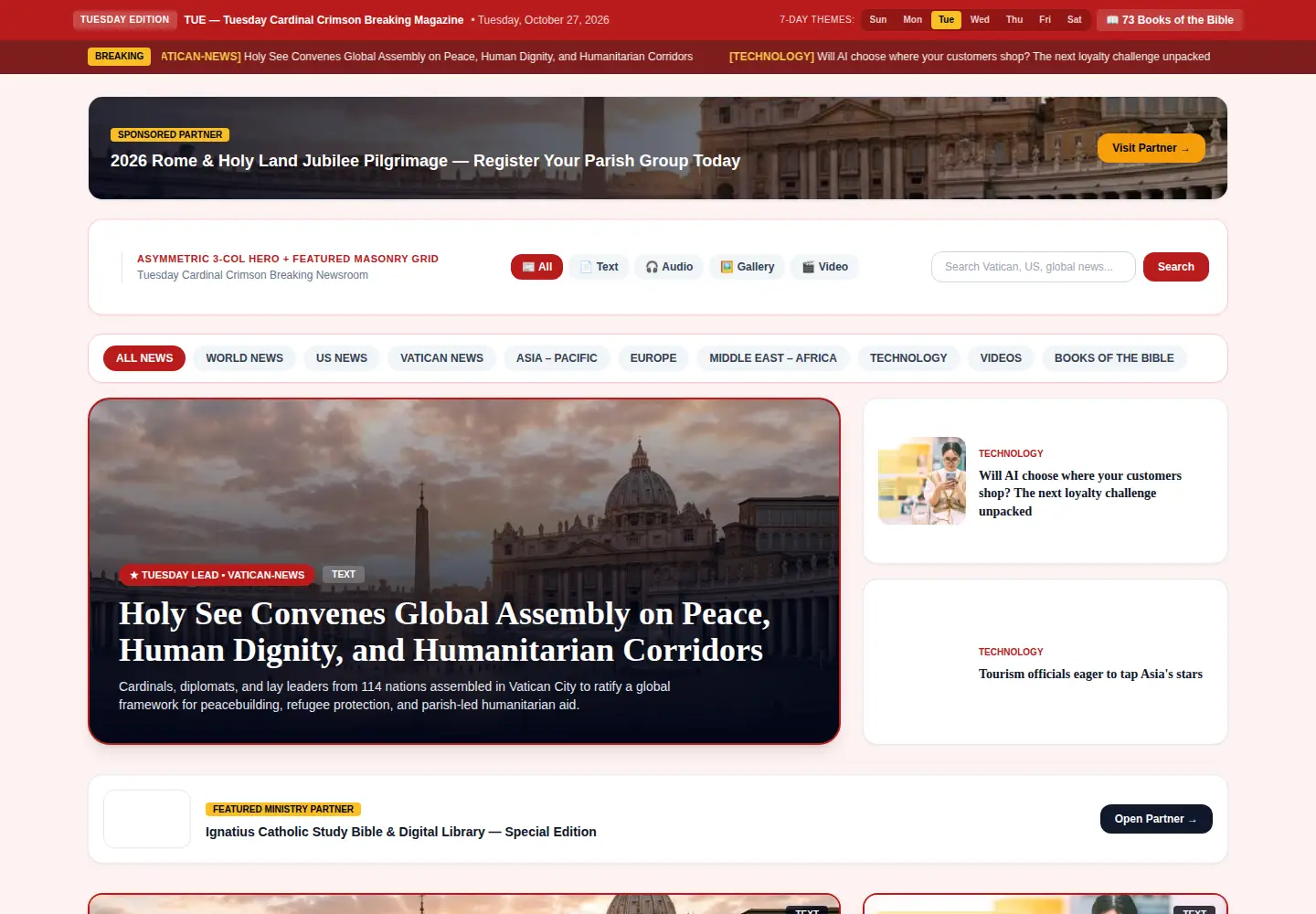Image resolution: width=1316 pixels, height=914 pixels.
Task: Click the Technology ticker headline about AI
Action: coord(970,57)
